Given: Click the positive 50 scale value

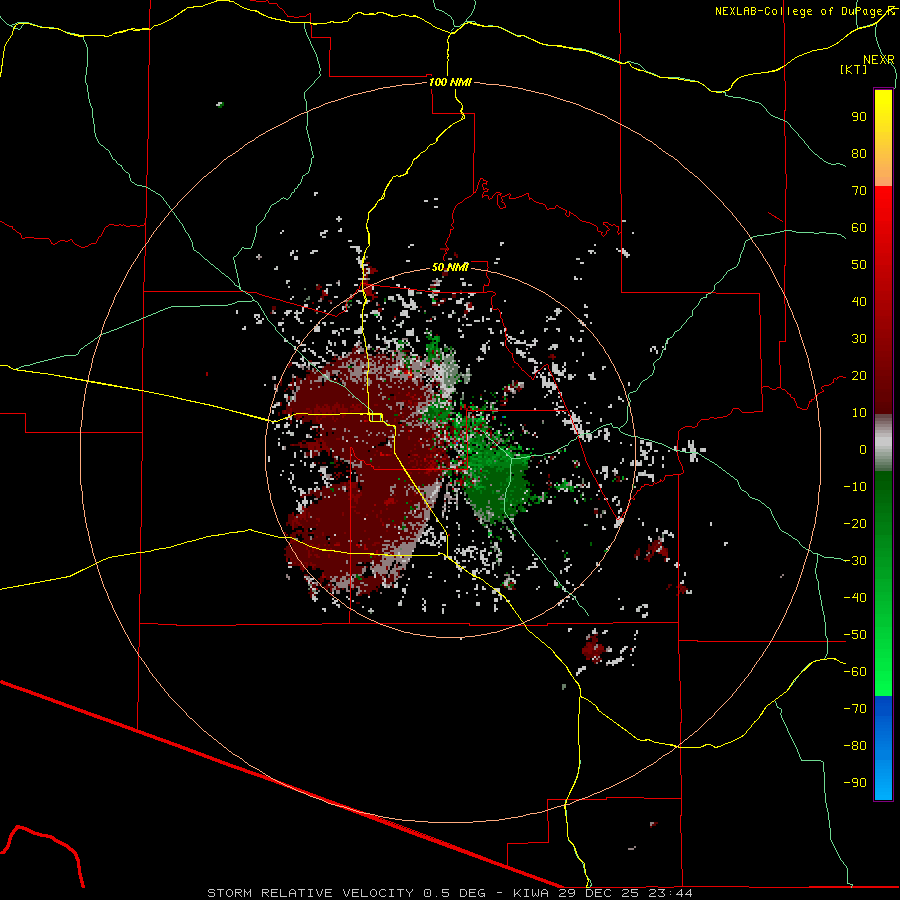Looking at the screenshot, I should (859, 265).
